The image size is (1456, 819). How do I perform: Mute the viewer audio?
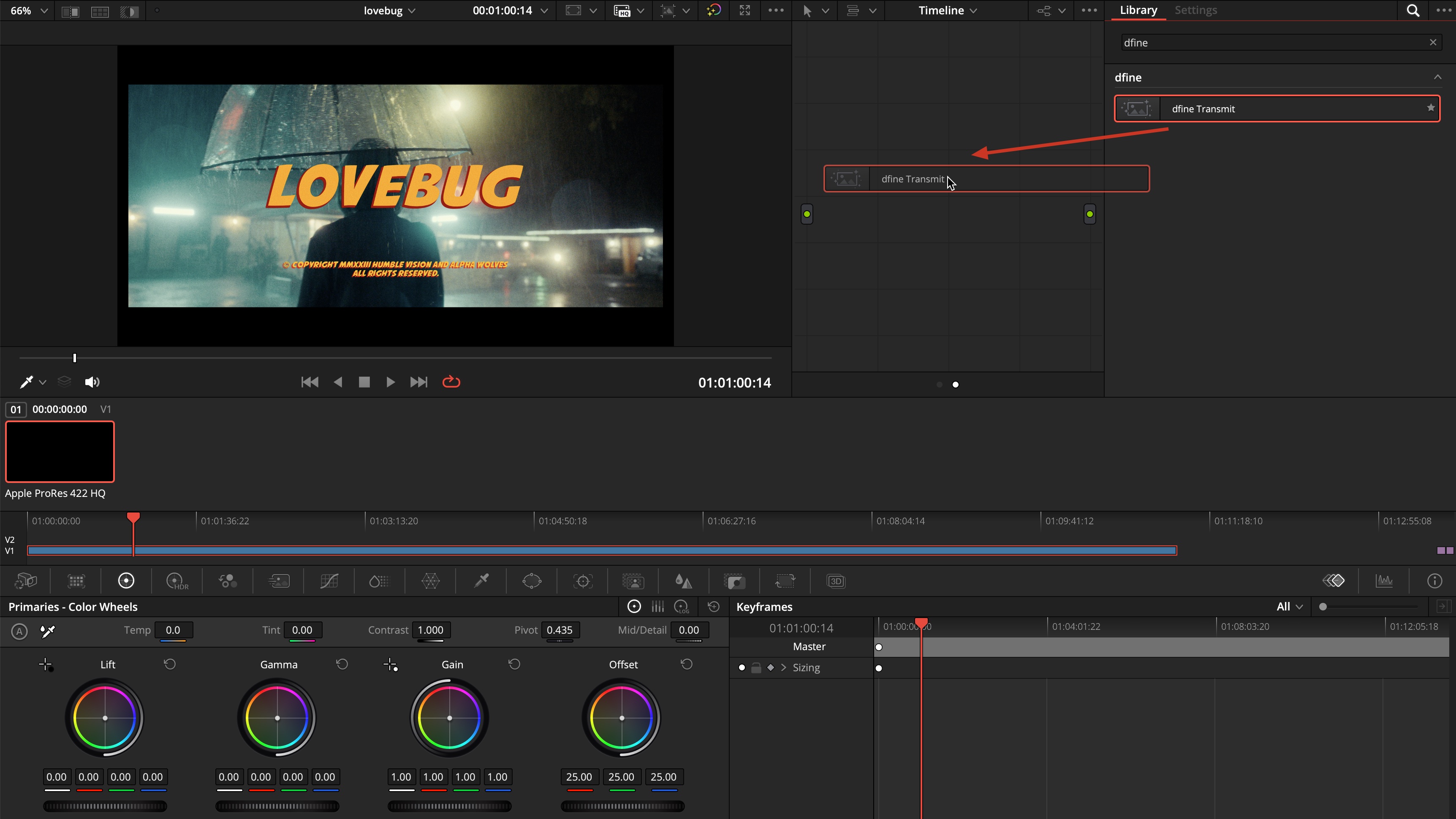(92, 382)
